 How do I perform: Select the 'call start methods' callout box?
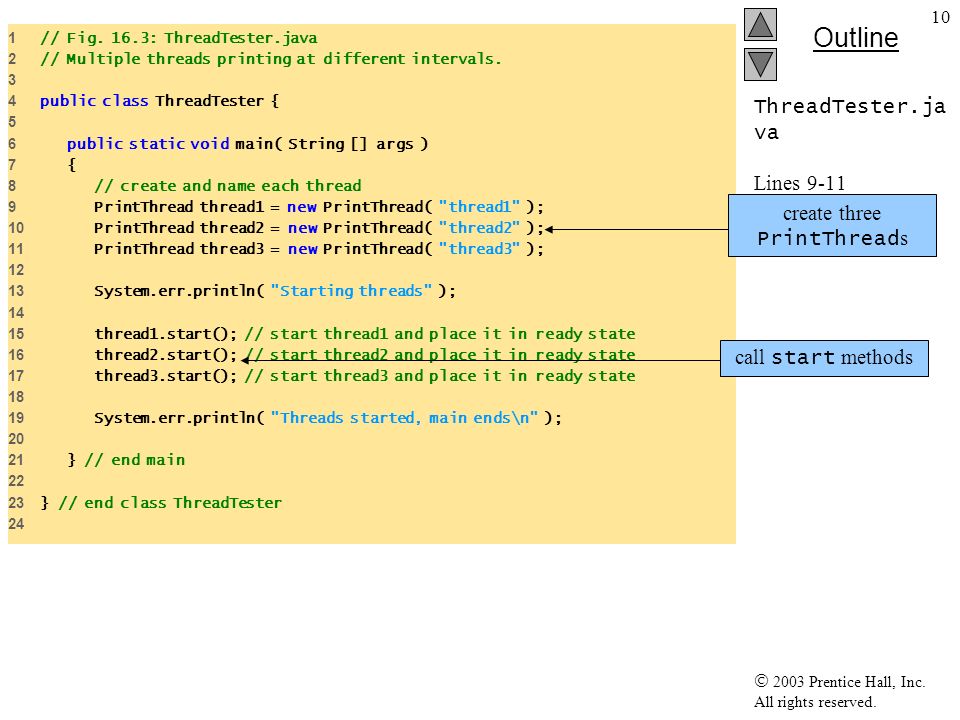[824, 358]
